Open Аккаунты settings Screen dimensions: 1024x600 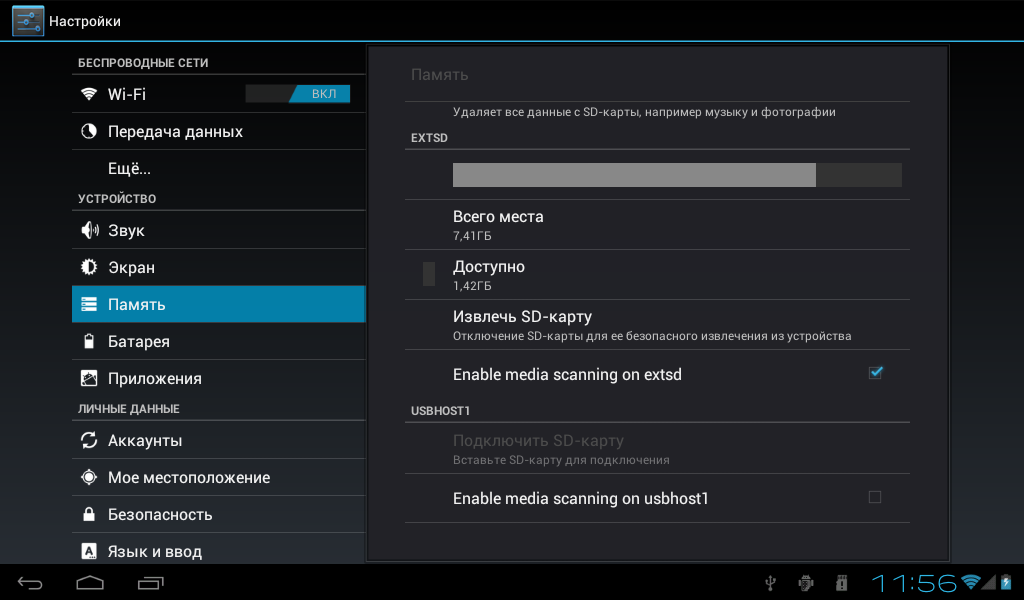click(219, 440)
